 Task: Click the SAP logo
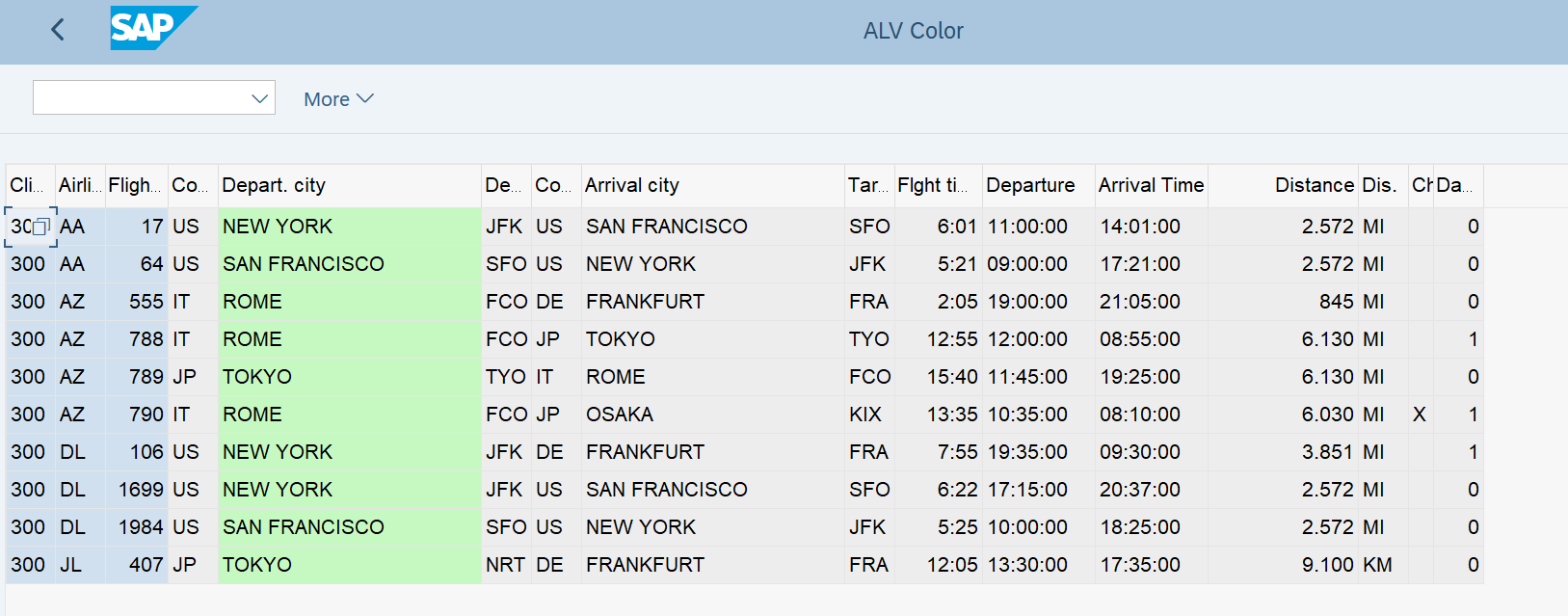click(x=152, y=29)
